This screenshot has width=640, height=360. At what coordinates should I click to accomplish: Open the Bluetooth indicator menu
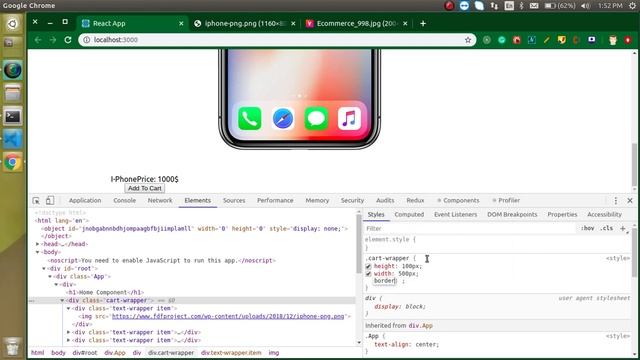pyautogui.click(x=521, y=6)
